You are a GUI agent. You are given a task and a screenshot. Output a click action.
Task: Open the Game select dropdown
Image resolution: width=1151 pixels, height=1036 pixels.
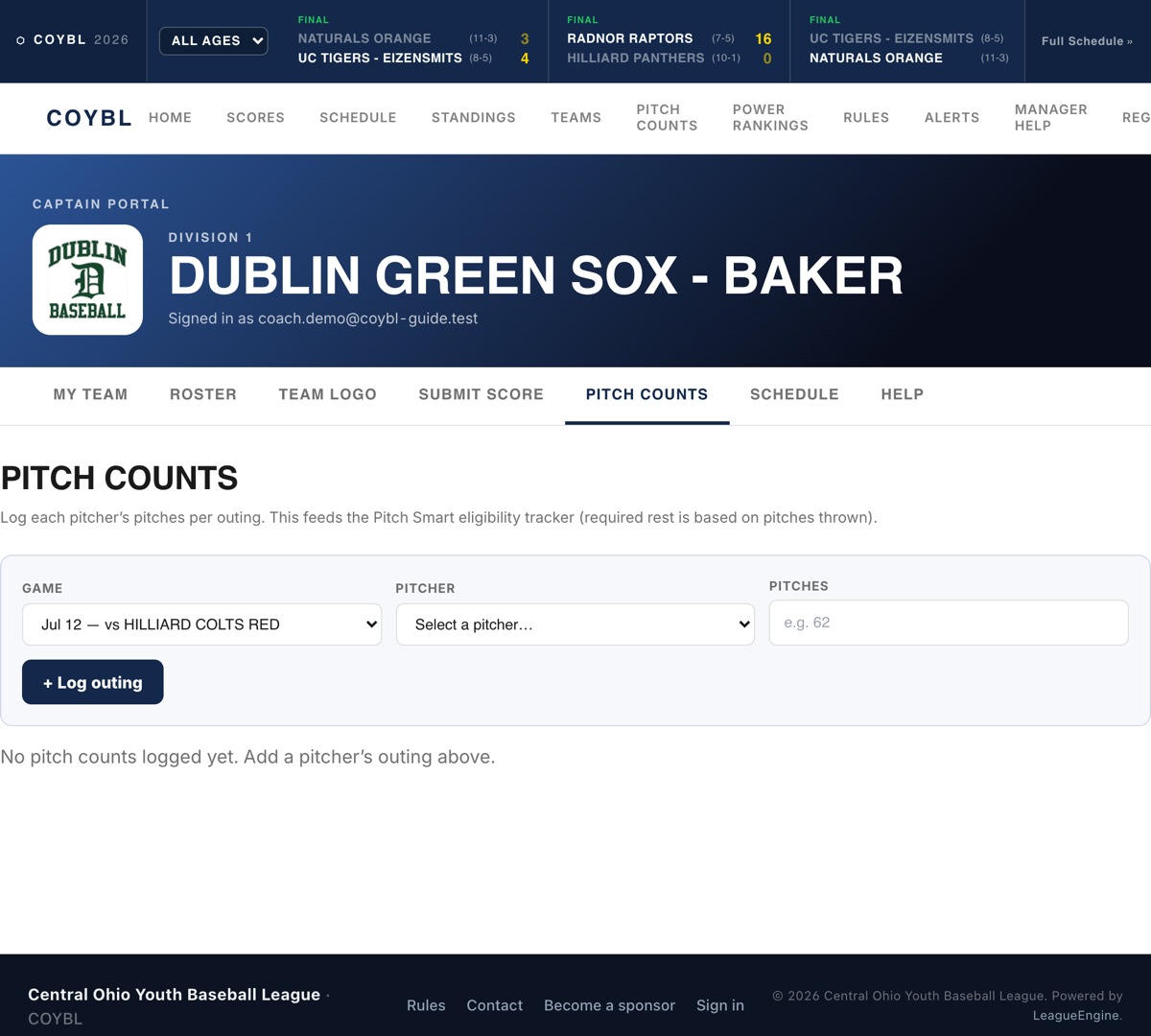pyautogui.click(x=201, y=624)
